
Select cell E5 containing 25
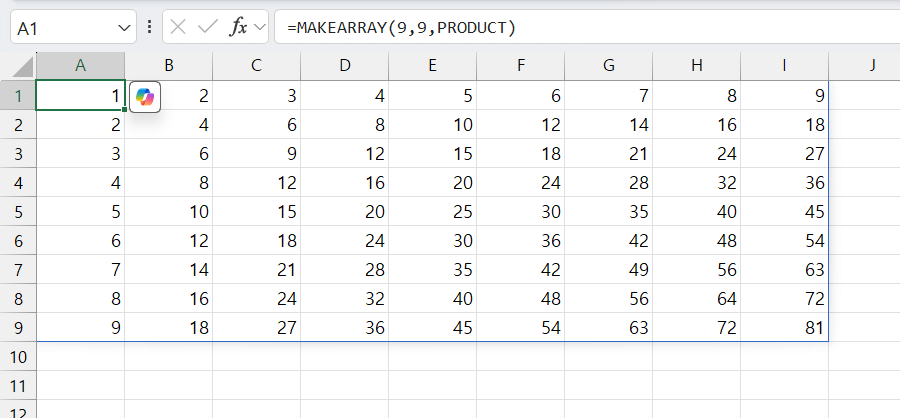click(432, 211)
